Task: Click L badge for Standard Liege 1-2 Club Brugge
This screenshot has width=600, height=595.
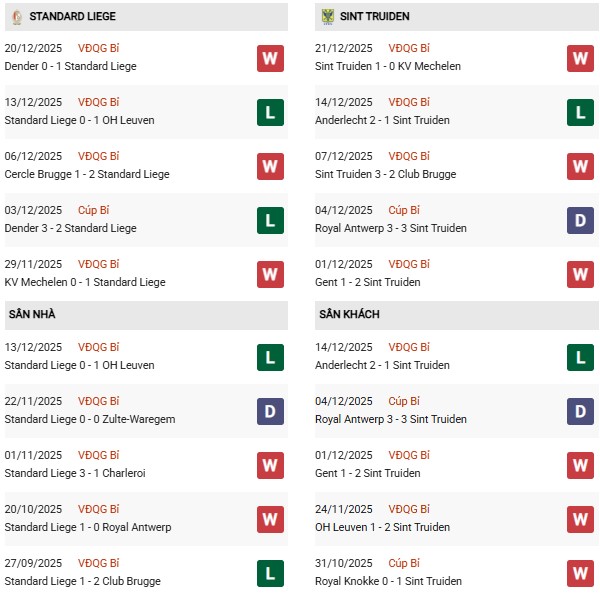Action: pos(270,573)
